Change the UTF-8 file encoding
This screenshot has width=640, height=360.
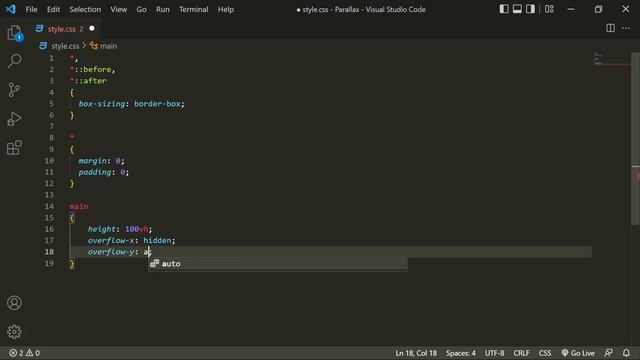point(494,353)
